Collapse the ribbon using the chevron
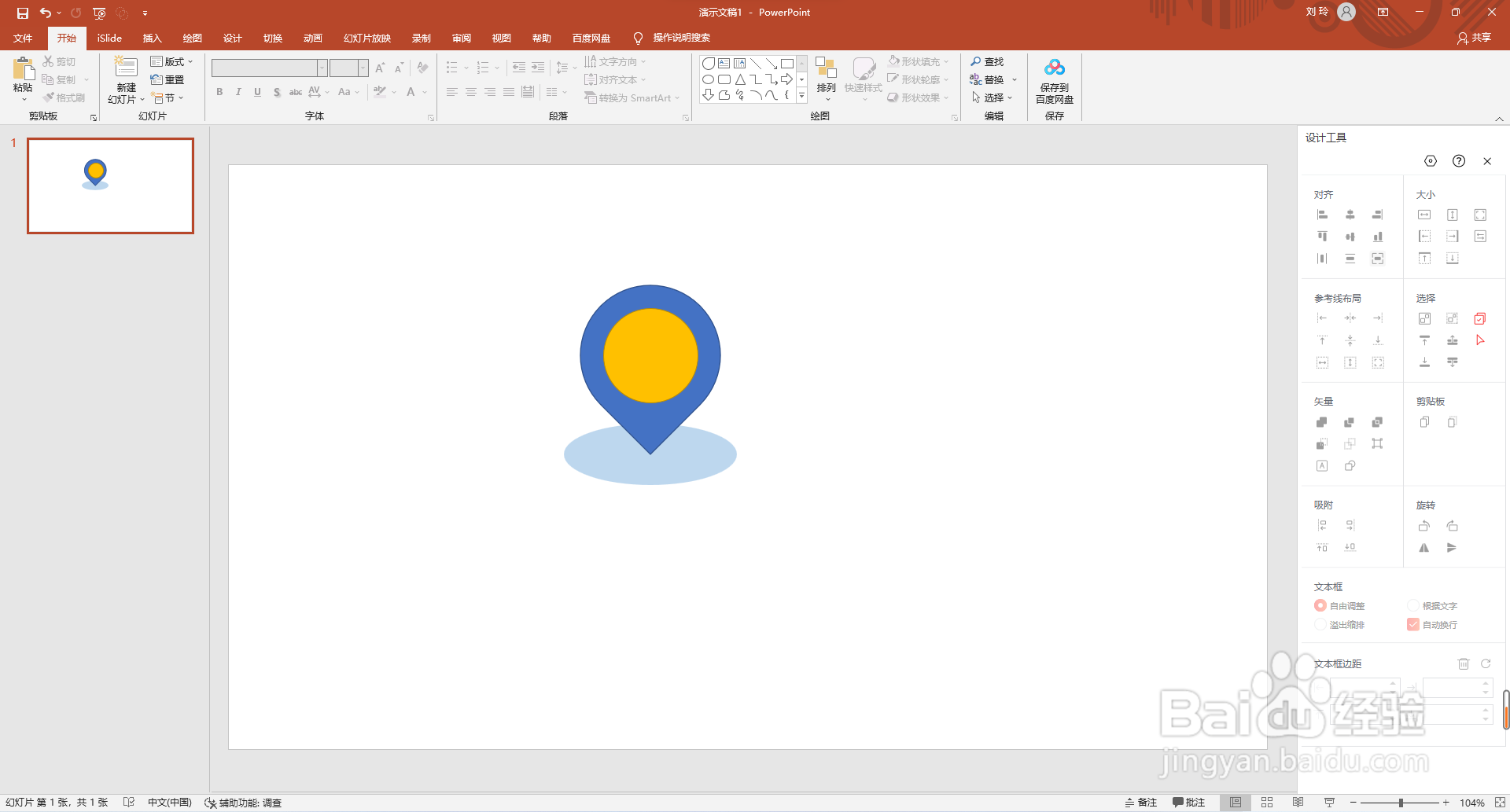 (x=1499, y=119)
